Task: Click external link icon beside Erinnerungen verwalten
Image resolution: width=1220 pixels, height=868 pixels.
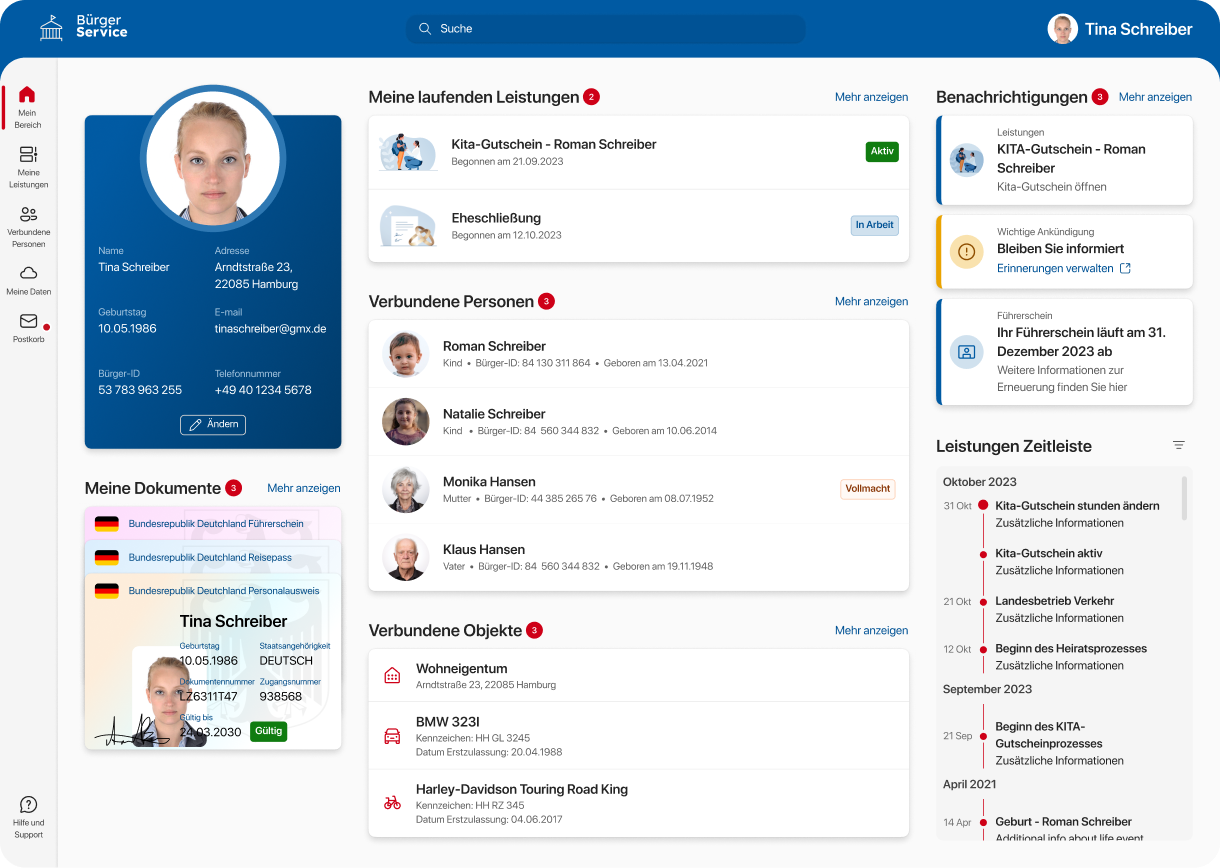Action: (x=1125, y=268)
